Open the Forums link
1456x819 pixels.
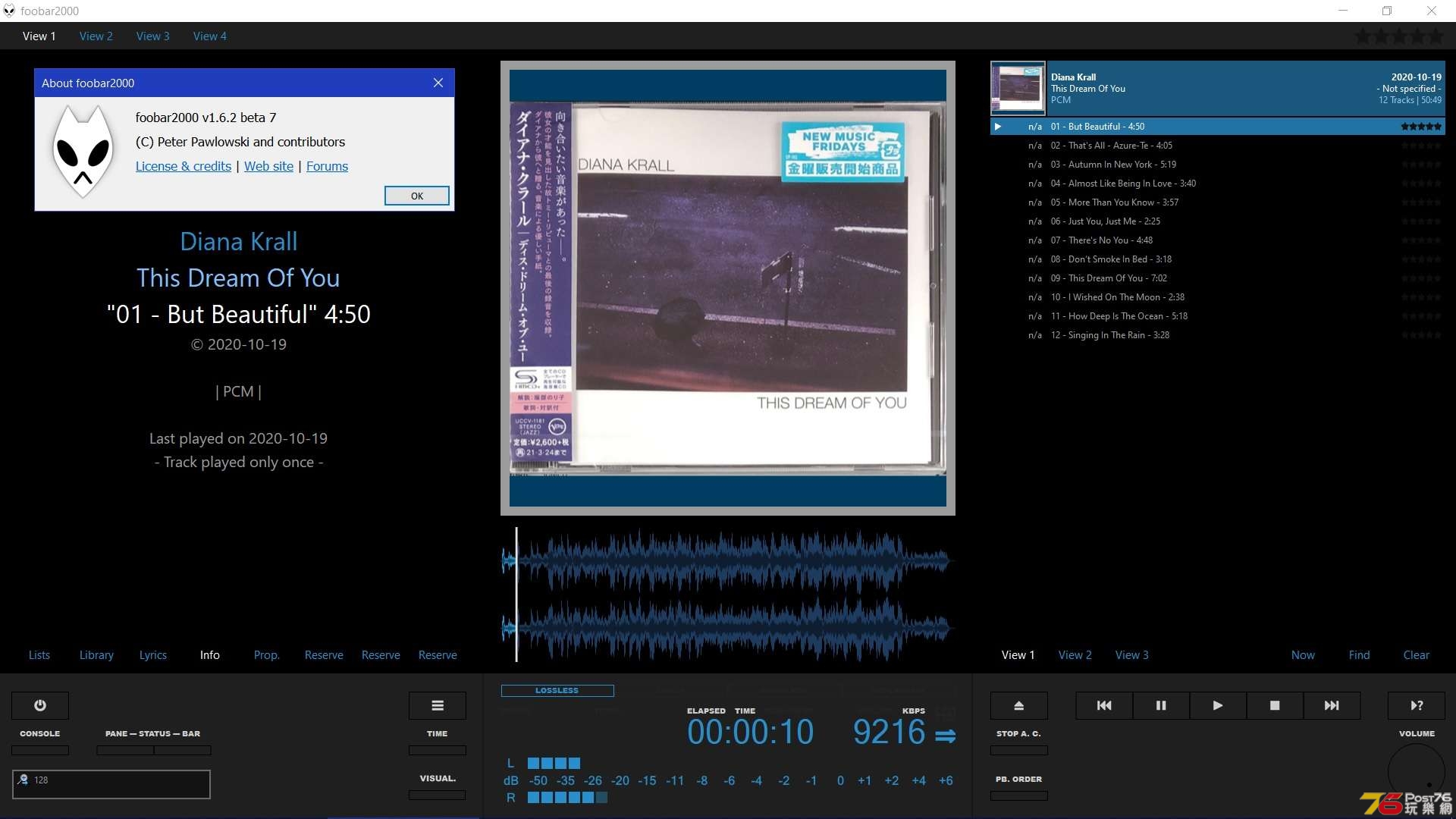pos(327,166)
